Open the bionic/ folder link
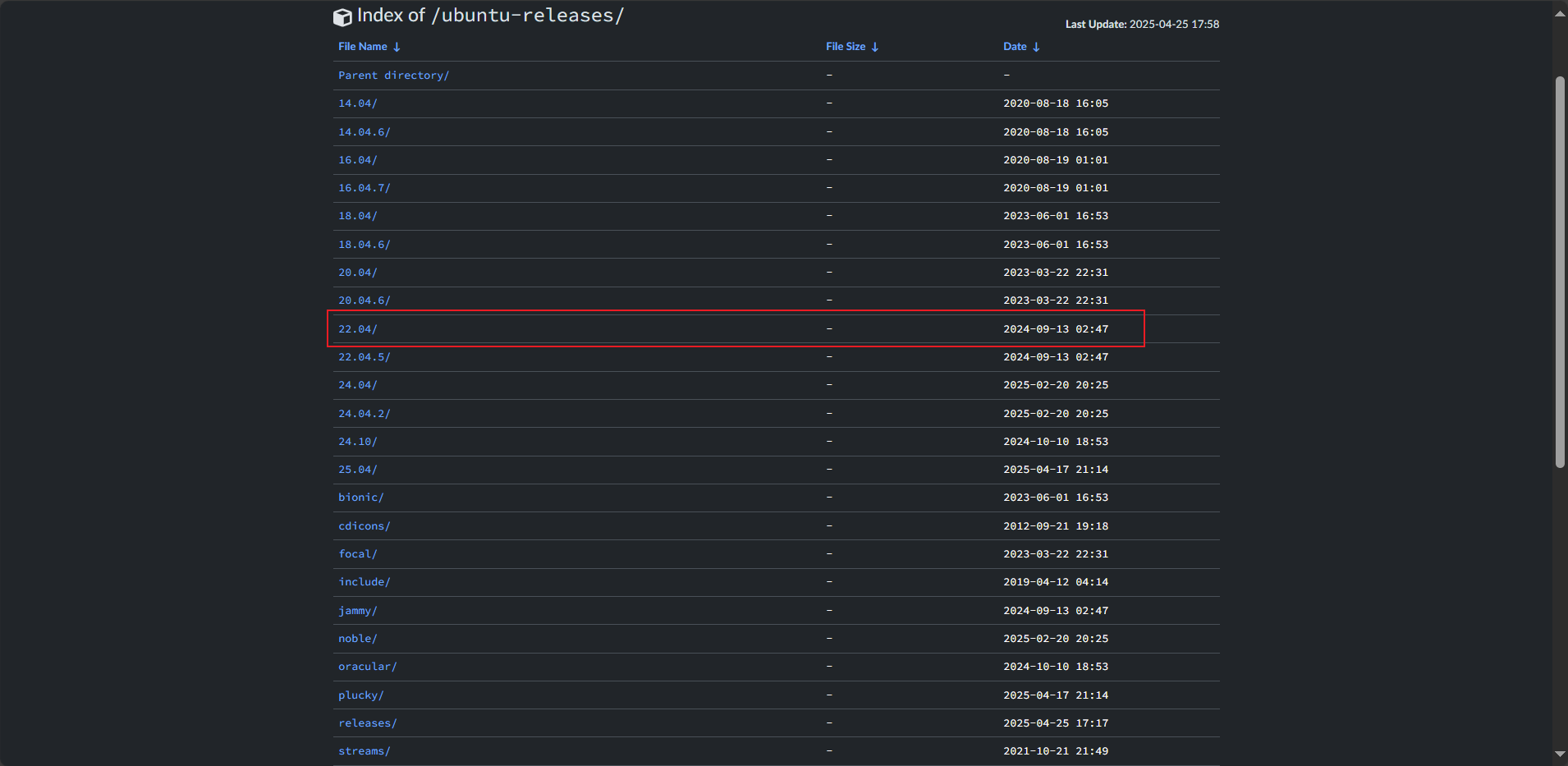This screenshot has height=766, width=1568. coord(360,498)
